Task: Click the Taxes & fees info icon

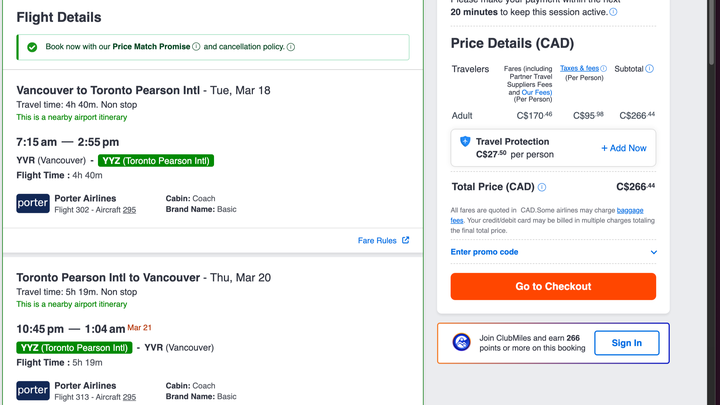Action: [603, 68]
